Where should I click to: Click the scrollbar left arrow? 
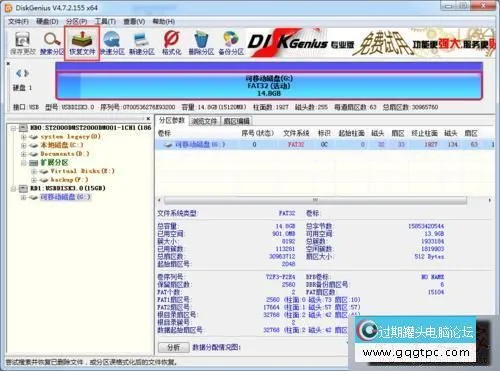coord(159,200)
